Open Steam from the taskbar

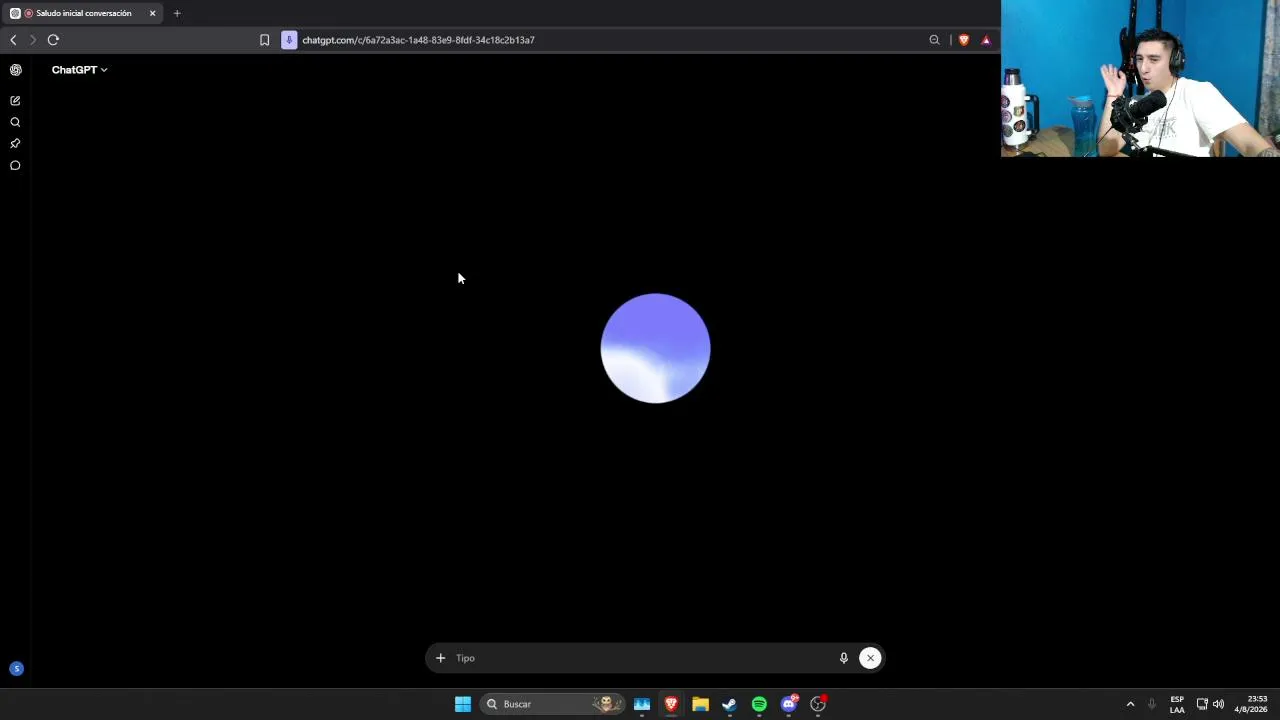[729, 704]
